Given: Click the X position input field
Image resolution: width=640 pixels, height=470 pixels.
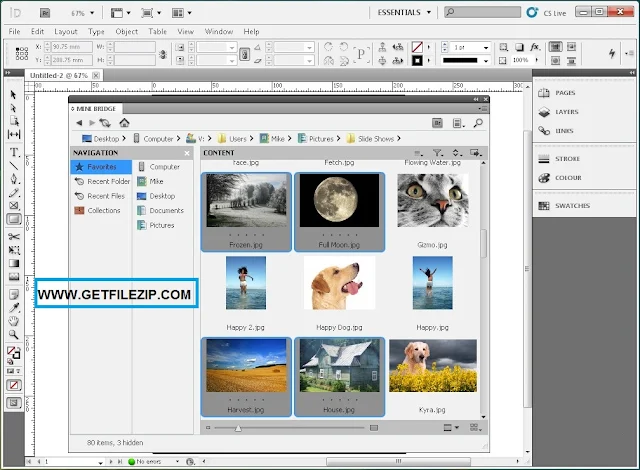Looking at the screenshot, I should (72, 47).
